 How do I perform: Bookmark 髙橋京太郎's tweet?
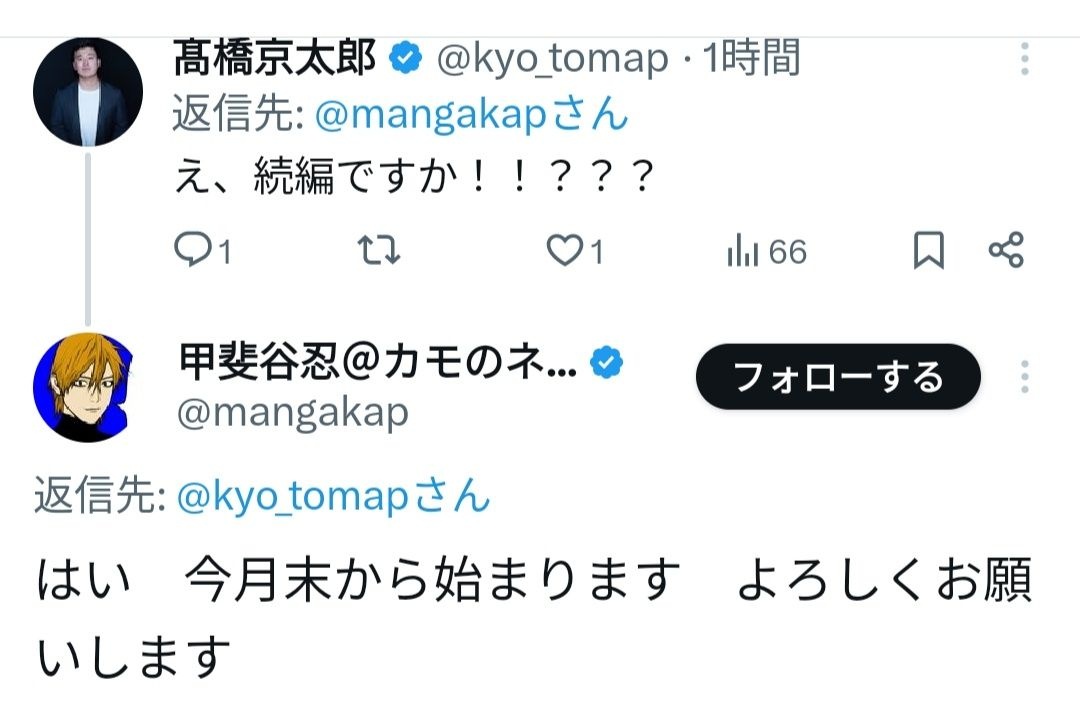click(928, 251)
